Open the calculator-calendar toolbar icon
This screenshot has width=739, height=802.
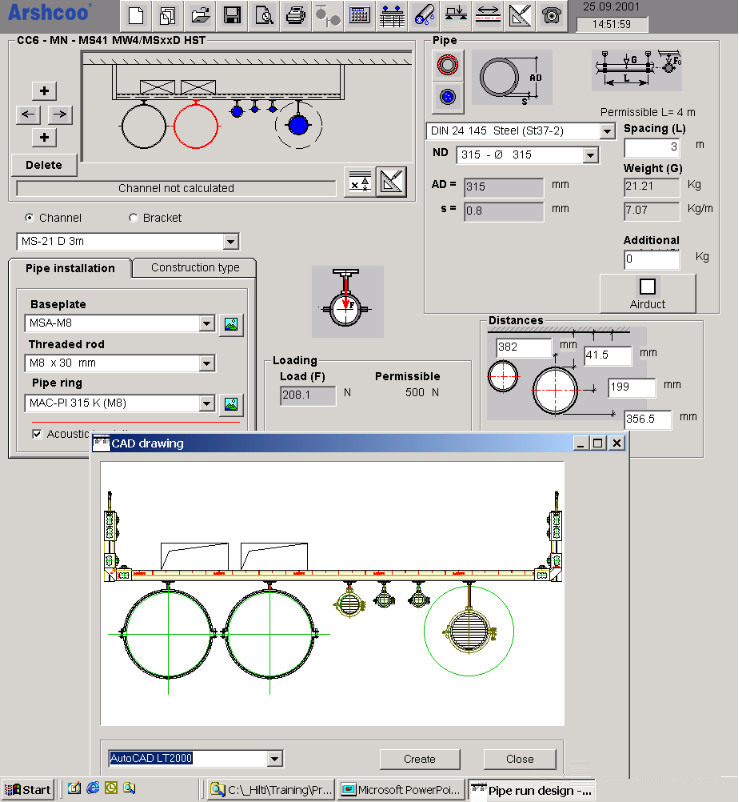(360, 14)
